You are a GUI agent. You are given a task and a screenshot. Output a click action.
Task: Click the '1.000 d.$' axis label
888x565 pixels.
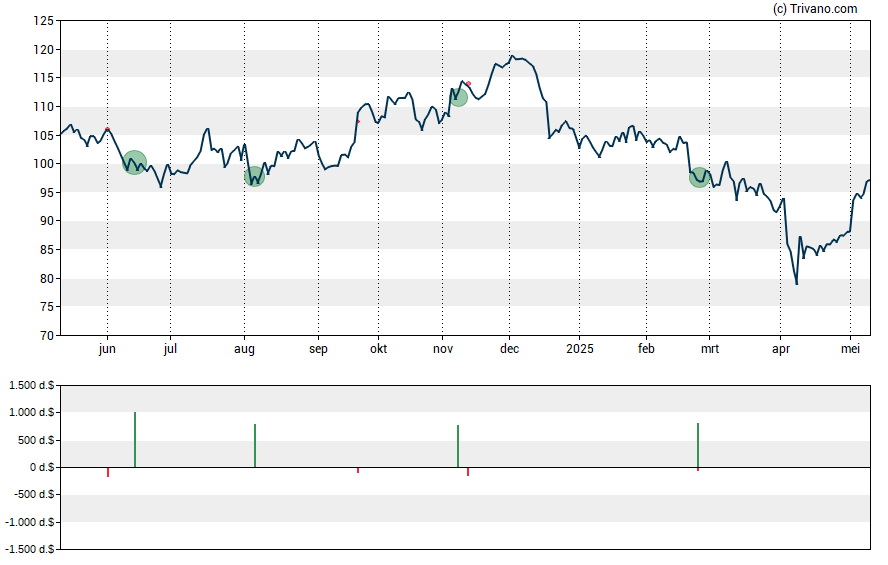(32, 413)
